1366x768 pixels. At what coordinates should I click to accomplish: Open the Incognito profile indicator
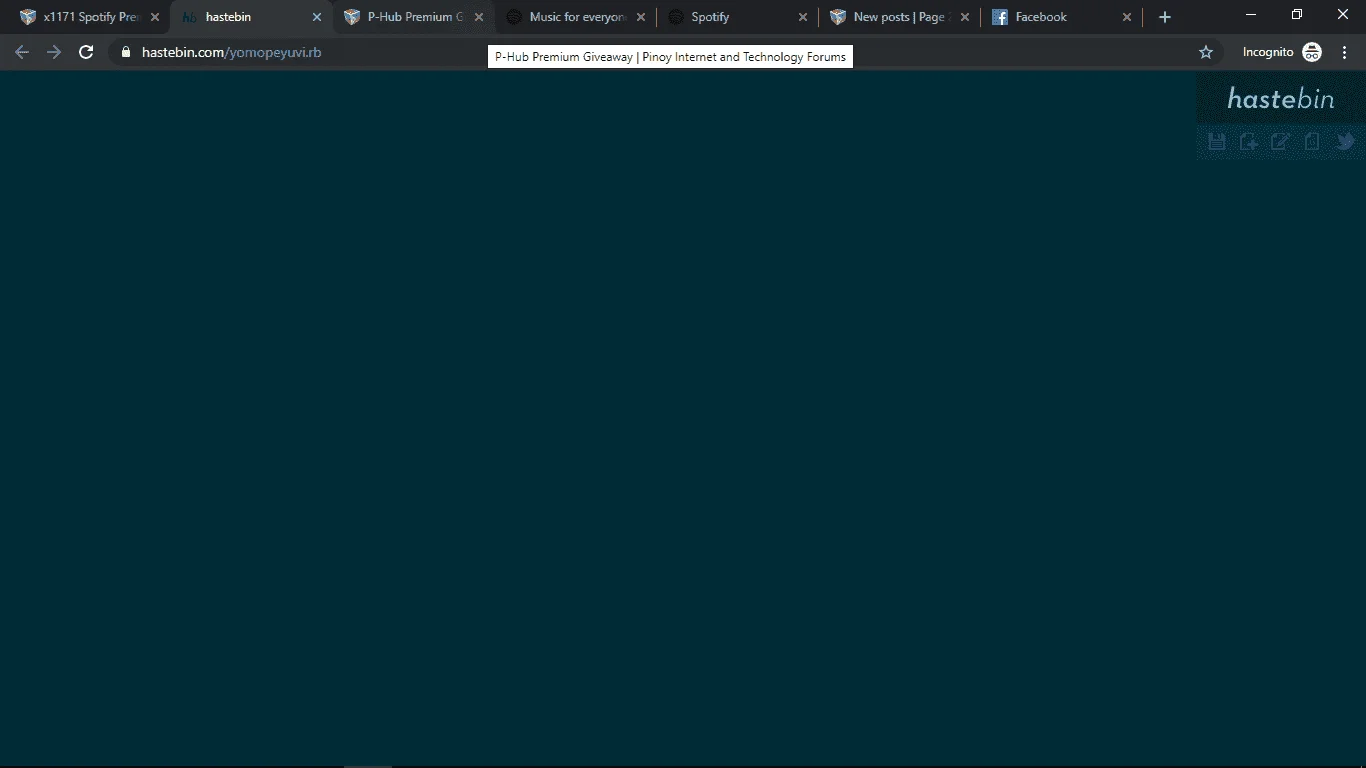[1282, 52]
